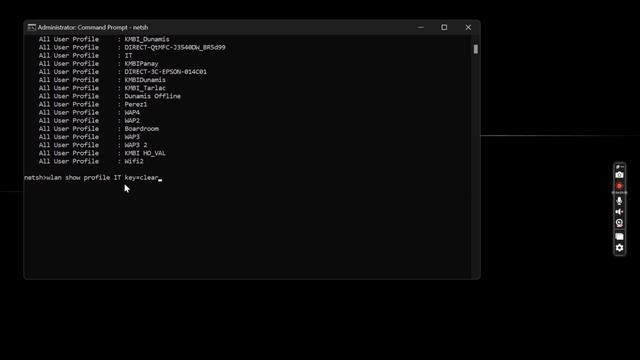Click the profile name 'WAP4'
Screen dimensions: 640x360
(x=132, y=113)
